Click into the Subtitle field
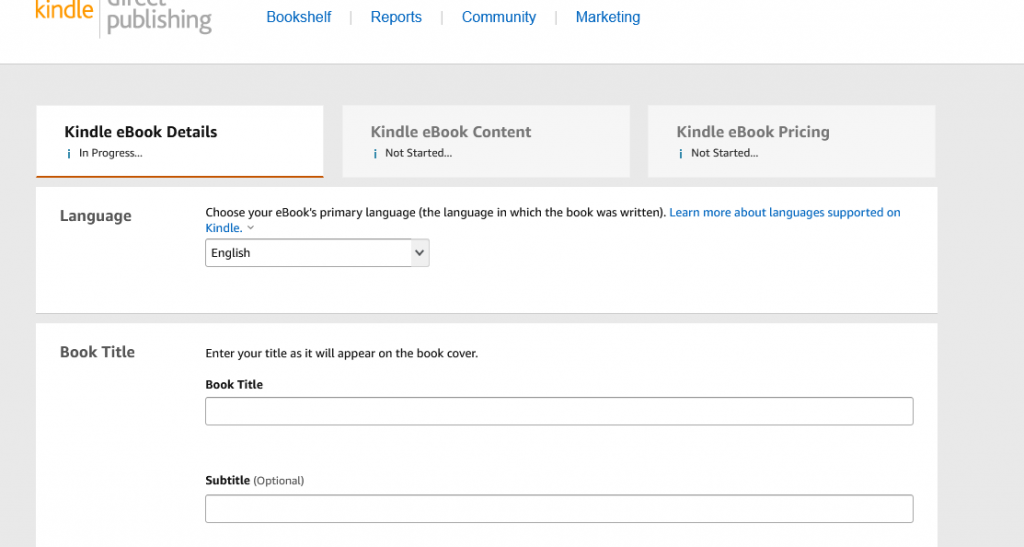 pos(559,508)
